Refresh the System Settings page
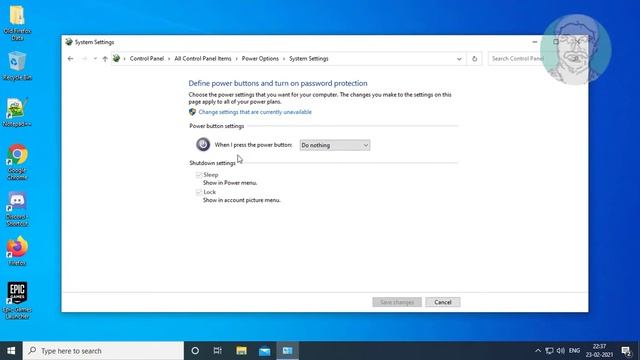 (474, 59)
